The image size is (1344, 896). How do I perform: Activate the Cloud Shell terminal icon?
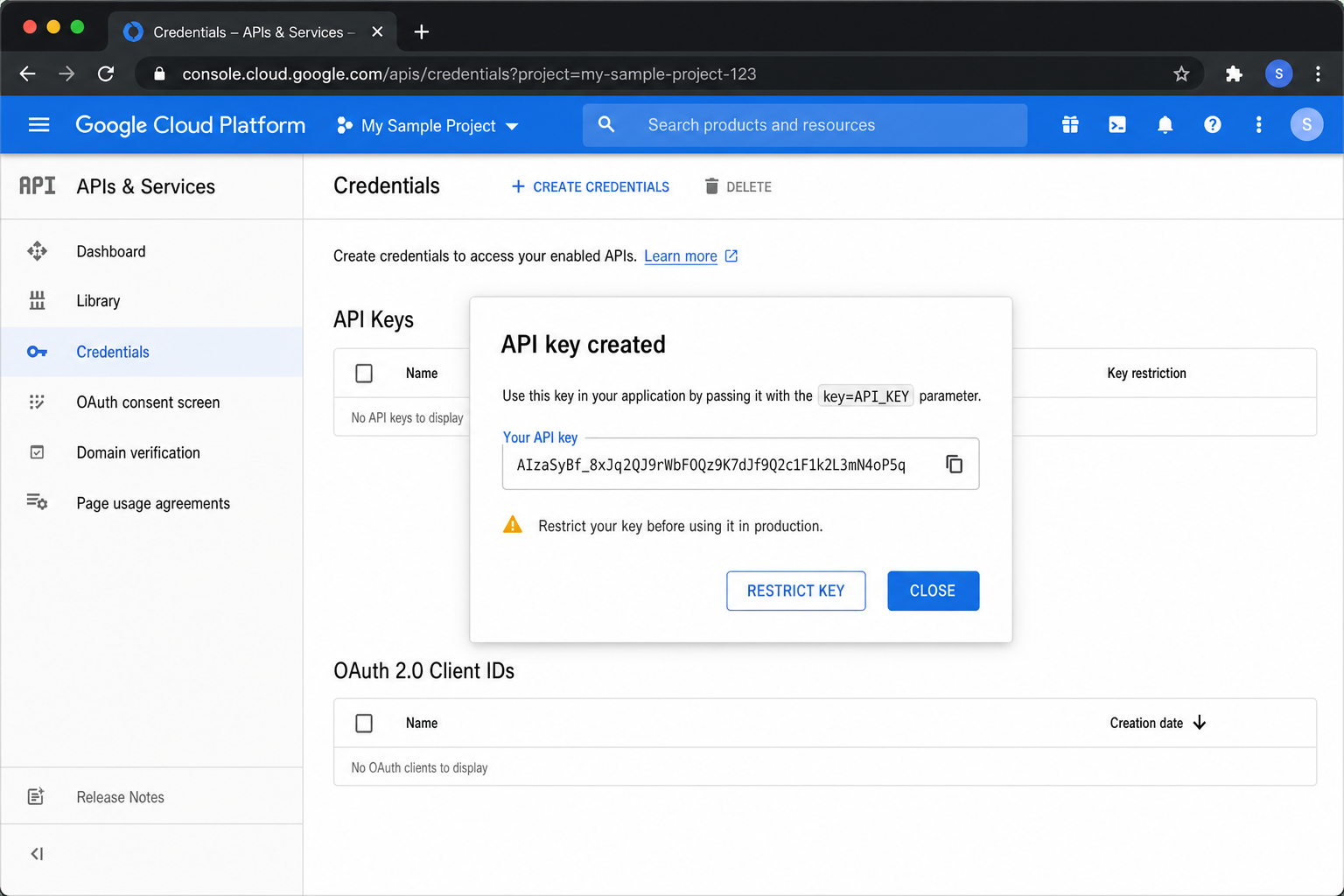point(1117,125)
